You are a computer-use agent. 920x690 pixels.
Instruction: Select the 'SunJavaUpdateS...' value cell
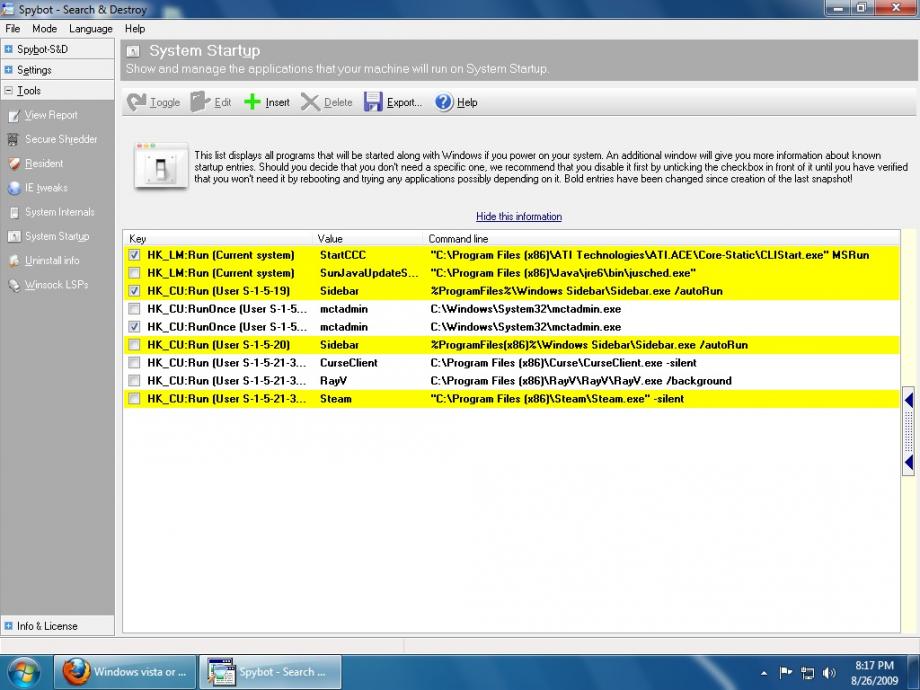coord(369,273)
